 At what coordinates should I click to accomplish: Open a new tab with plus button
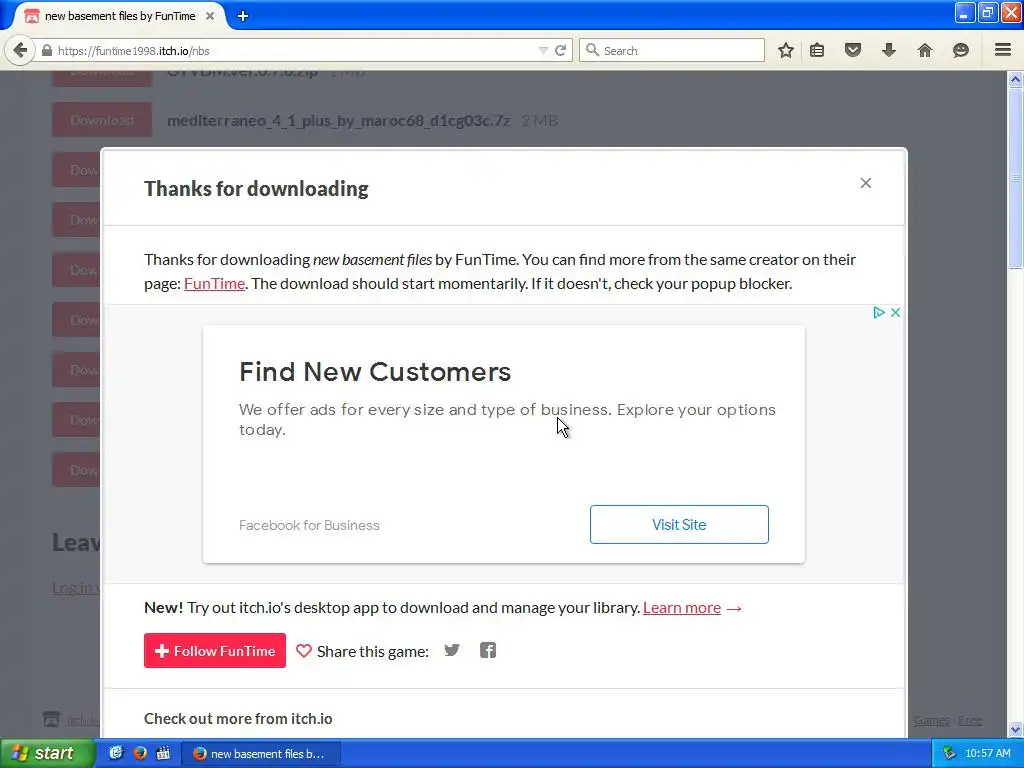242,16
